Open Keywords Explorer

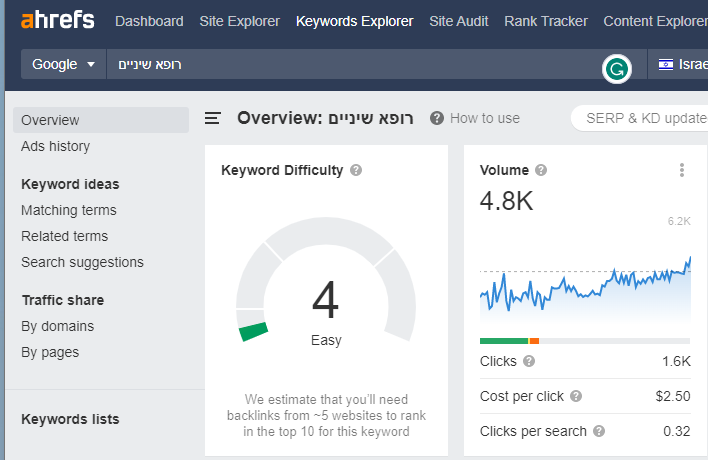(x=354, y=21)
